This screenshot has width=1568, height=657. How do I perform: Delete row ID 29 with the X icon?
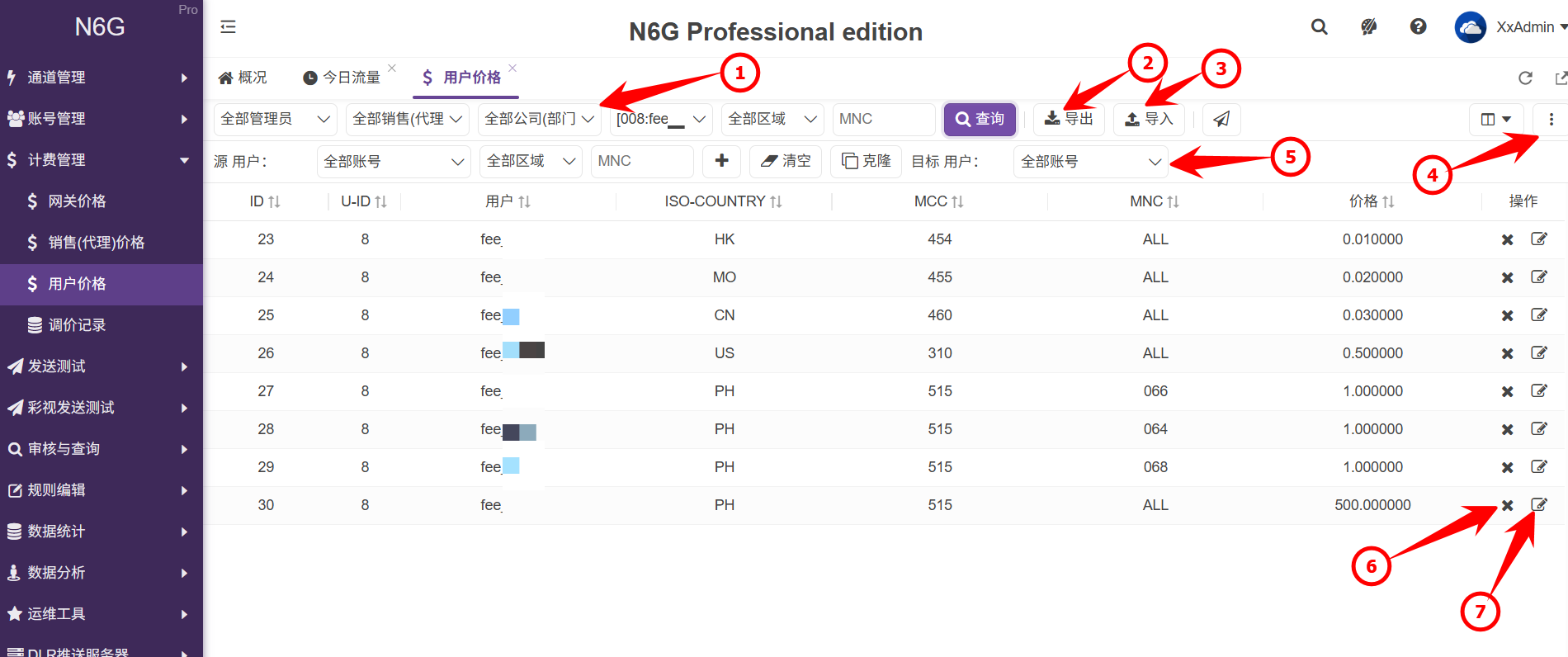point(1507,467)
